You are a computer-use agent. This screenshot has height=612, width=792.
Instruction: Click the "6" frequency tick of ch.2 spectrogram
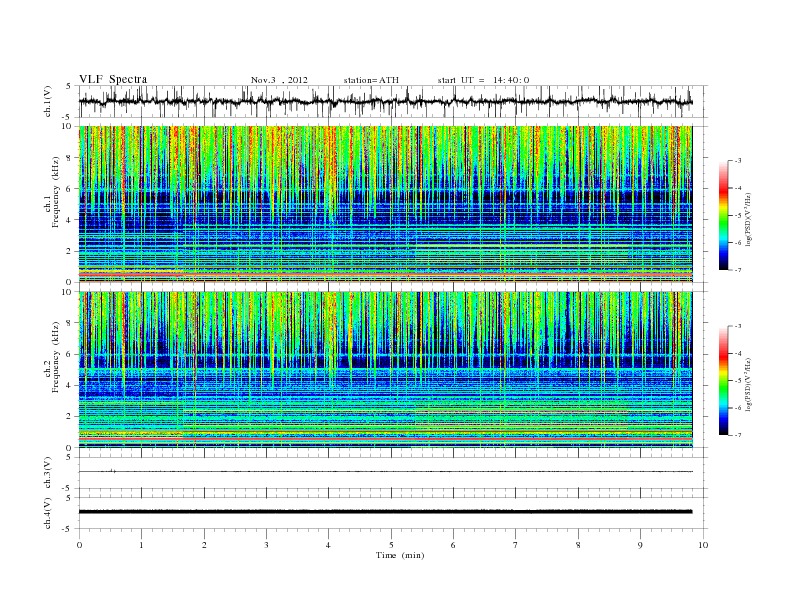[x=70, y=354]
